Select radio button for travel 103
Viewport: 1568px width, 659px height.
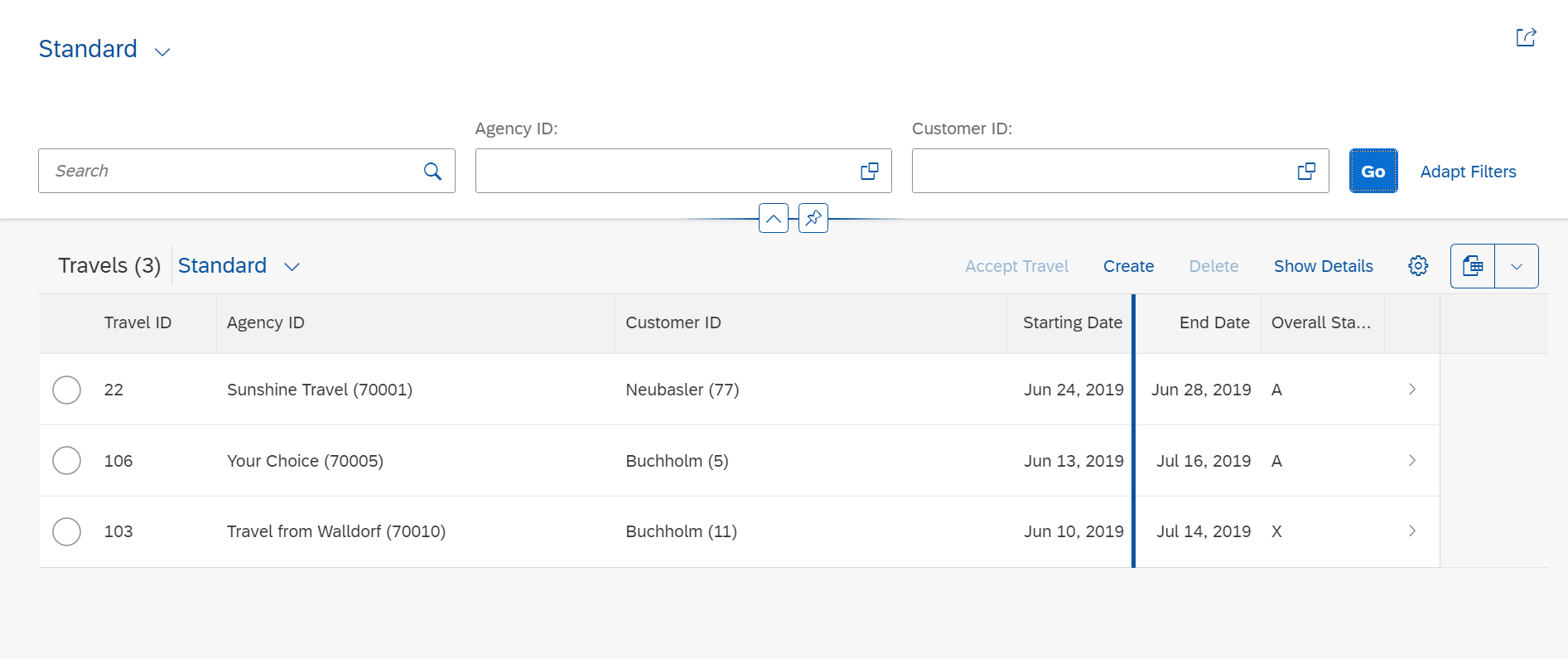tap(66, 531)
